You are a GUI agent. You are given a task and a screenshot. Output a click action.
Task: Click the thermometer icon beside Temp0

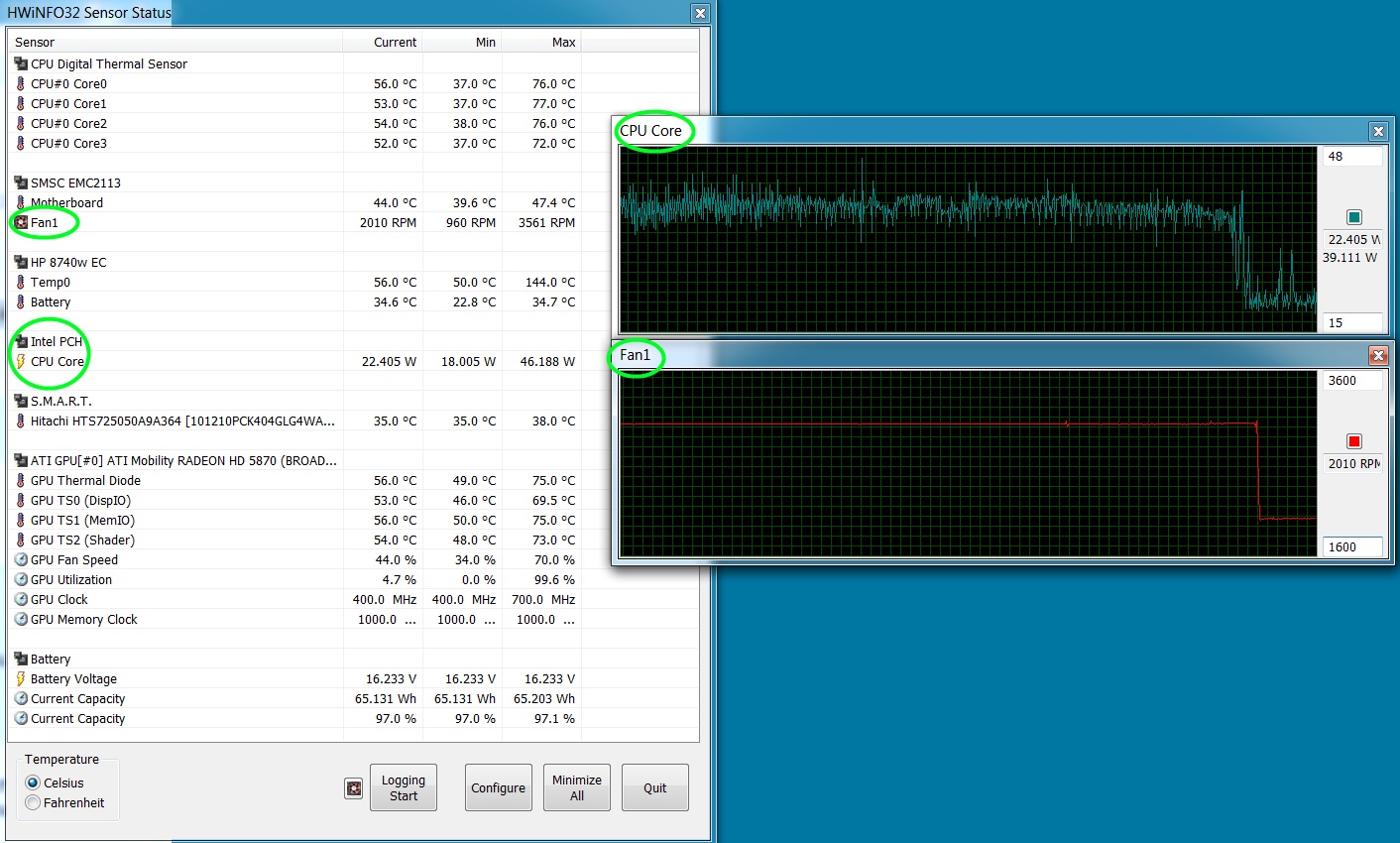point(21,282)
